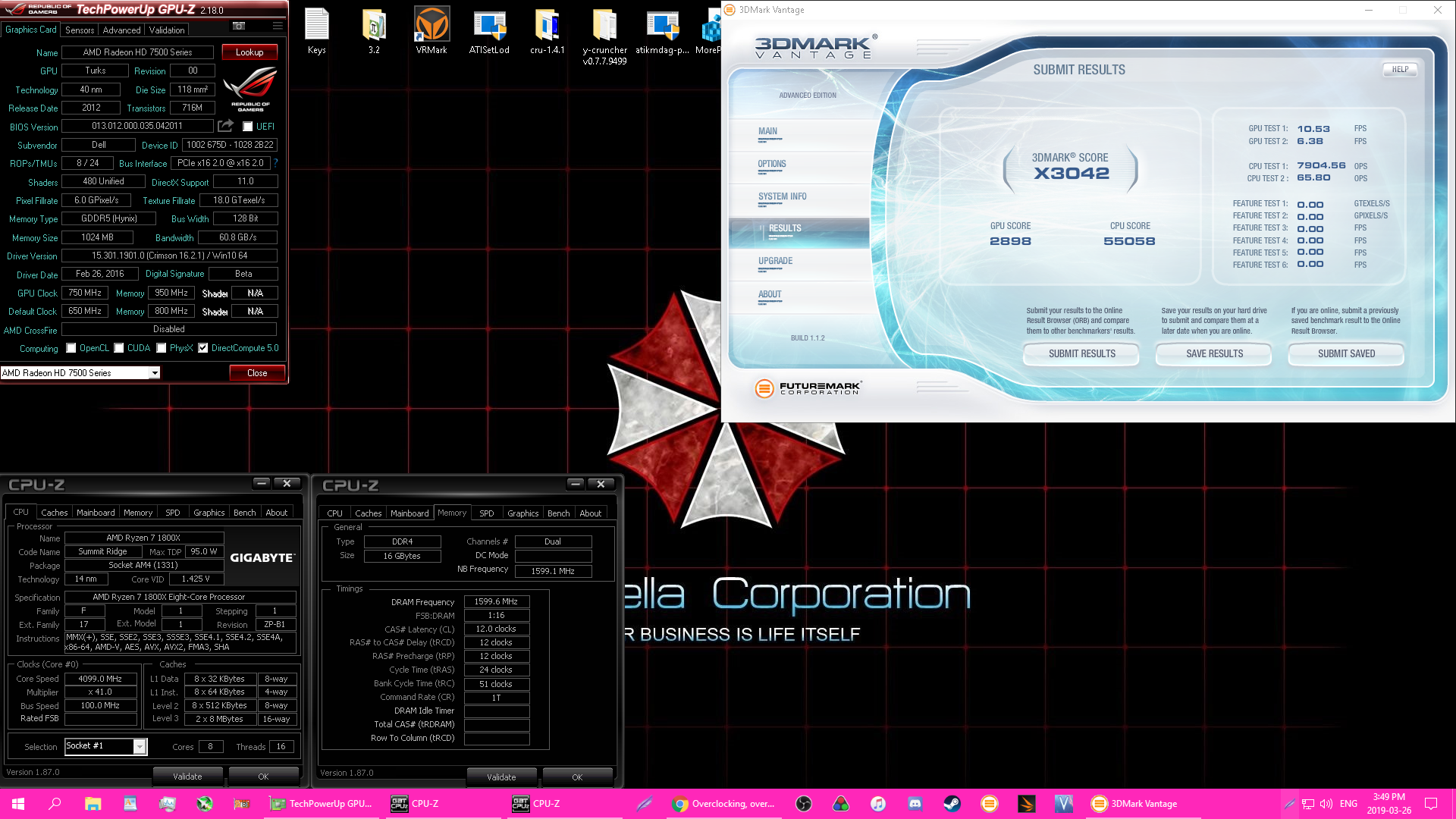The height and width of the screenshot is (819, 1456).
Task: Toggle the PhysX checkbox
Action: 162,348
